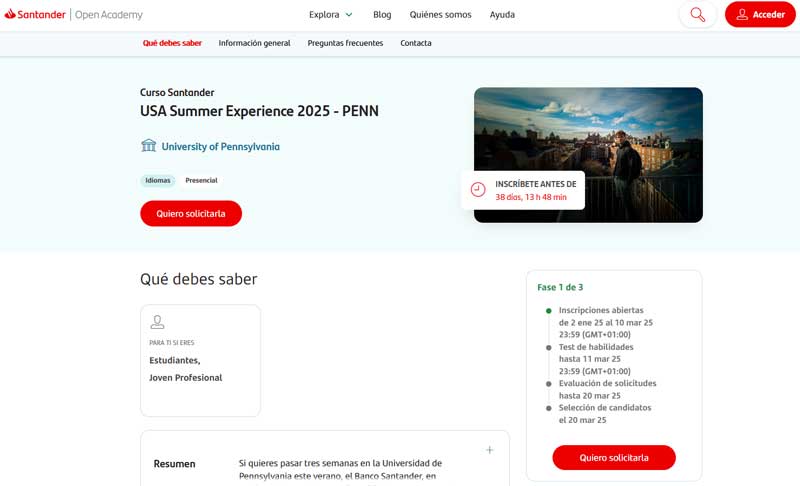Click the person icon in audience card
The image size is (800, 486).
coord(157,322)
